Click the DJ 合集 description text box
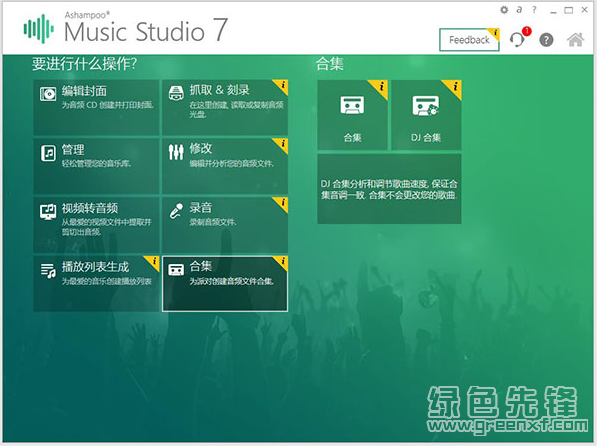 pos(389,189)
